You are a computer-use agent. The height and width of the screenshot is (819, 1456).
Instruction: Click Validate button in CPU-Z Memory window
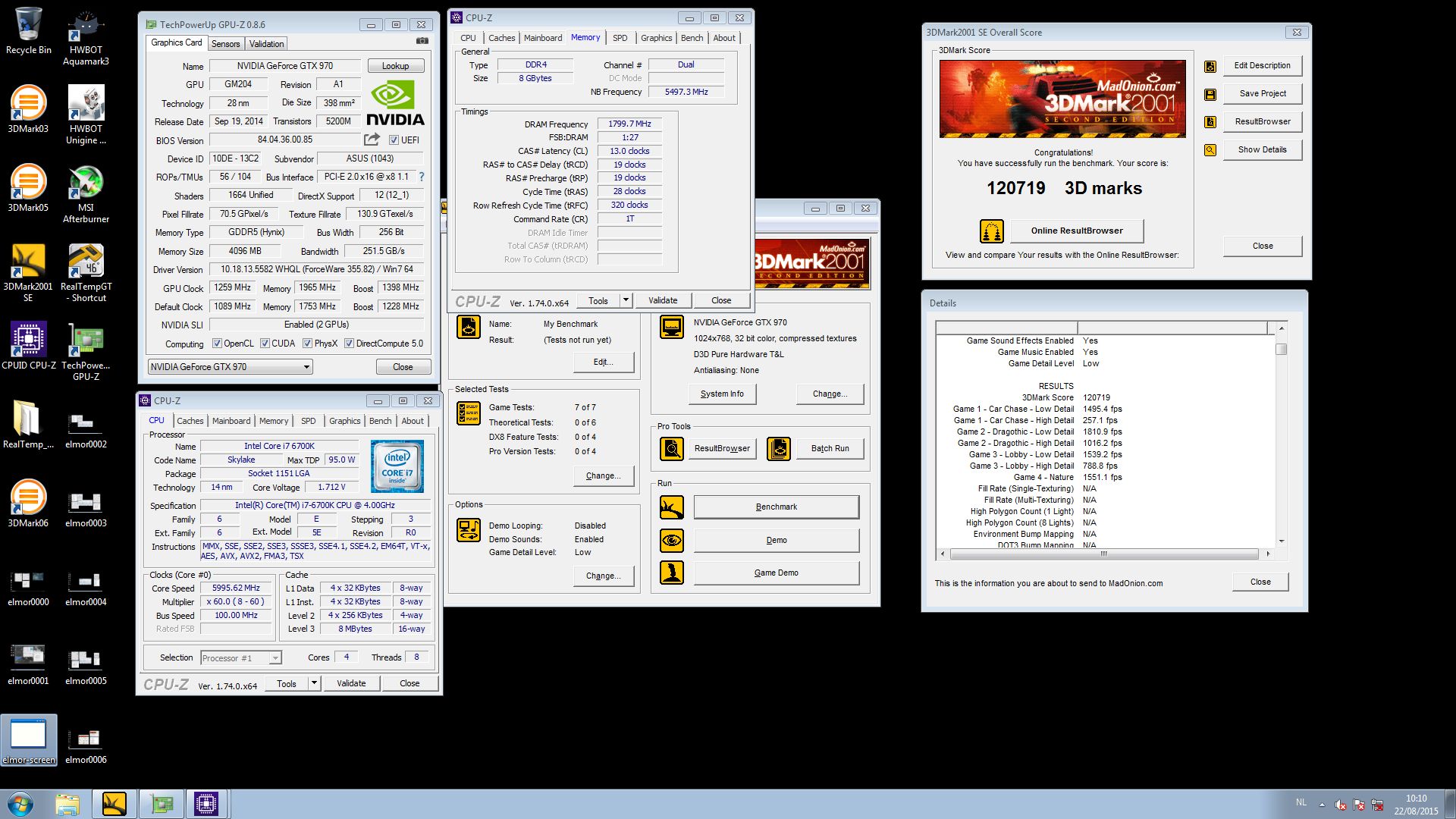point(663,300)
